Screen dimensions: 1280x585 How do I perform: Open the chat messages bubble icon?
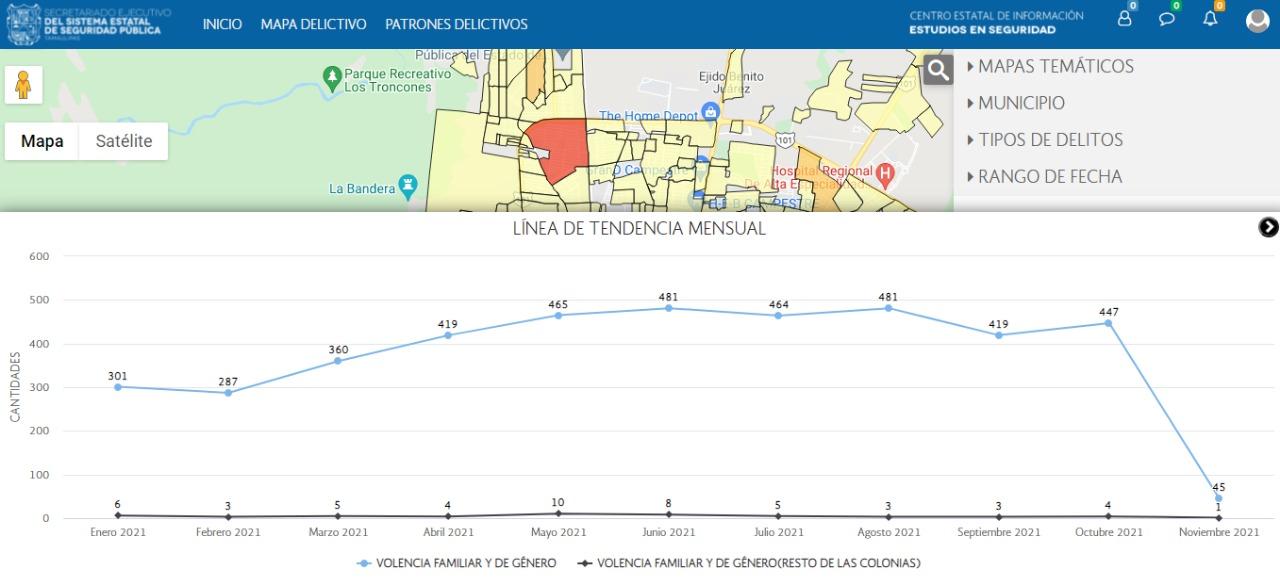click(x=1167, y=20)
